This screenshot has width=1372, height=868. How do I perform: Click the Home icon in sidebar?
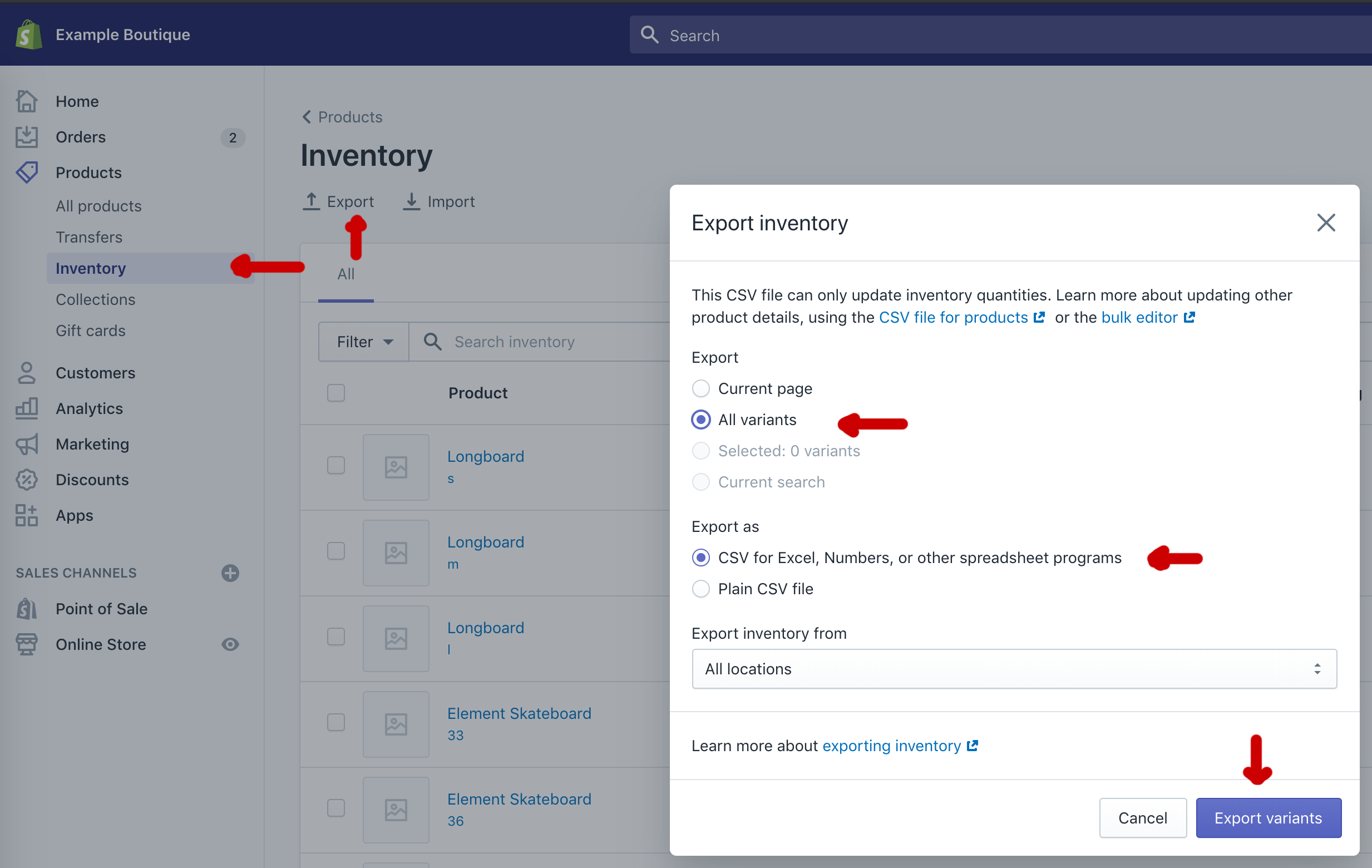click(26, 101)
